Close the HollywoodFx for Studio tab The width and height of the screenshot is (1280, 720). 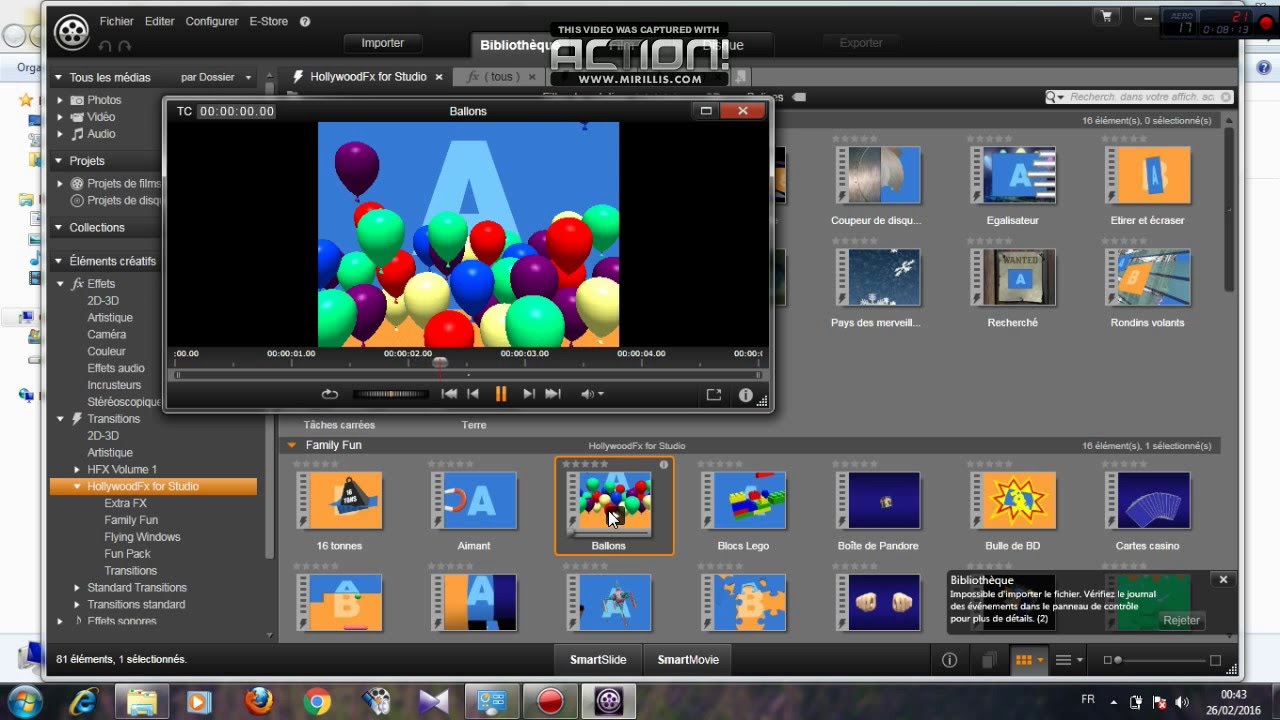tap(439, 77)
